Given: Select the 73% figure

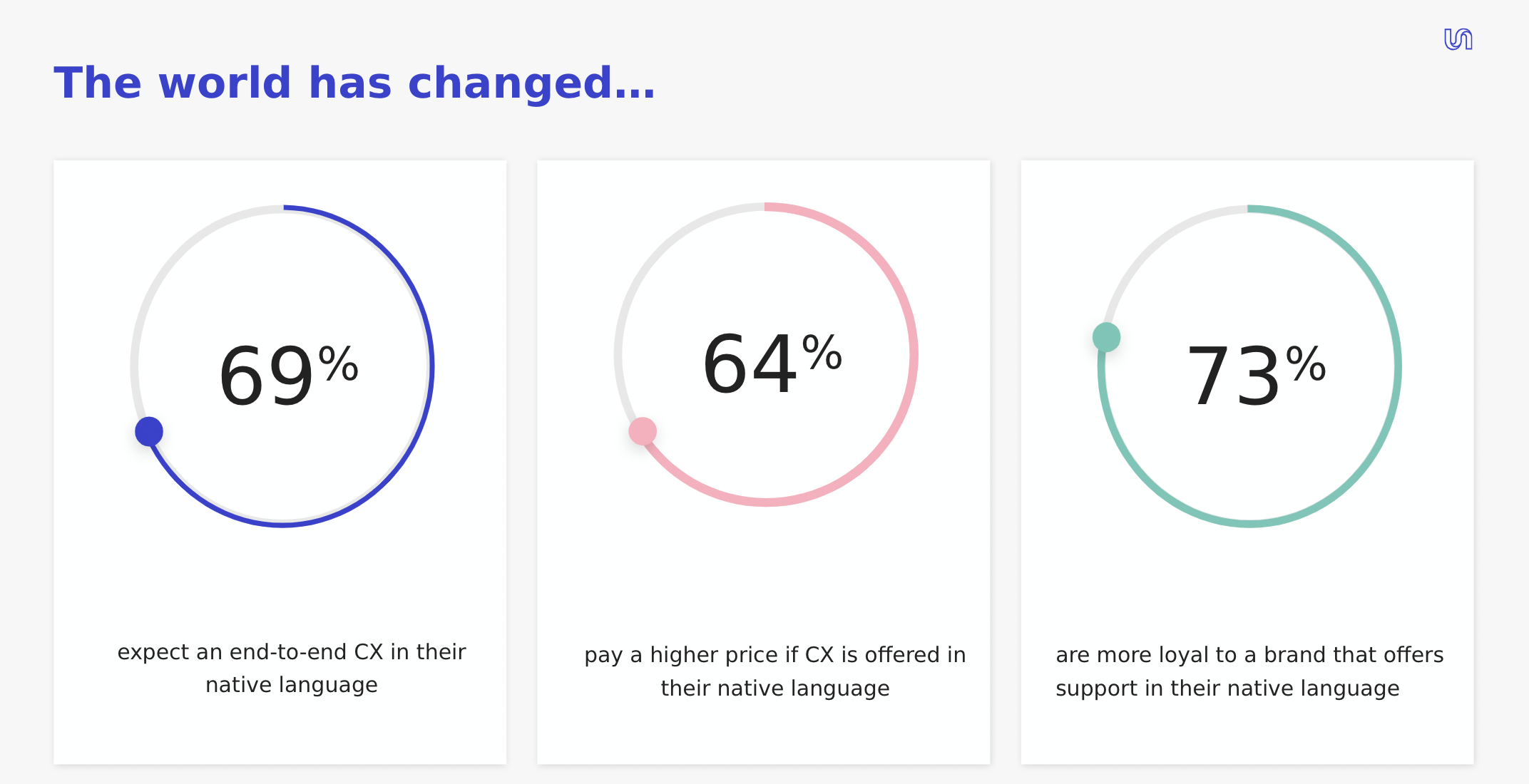Looking at the screenshot, I should 1256,374.
